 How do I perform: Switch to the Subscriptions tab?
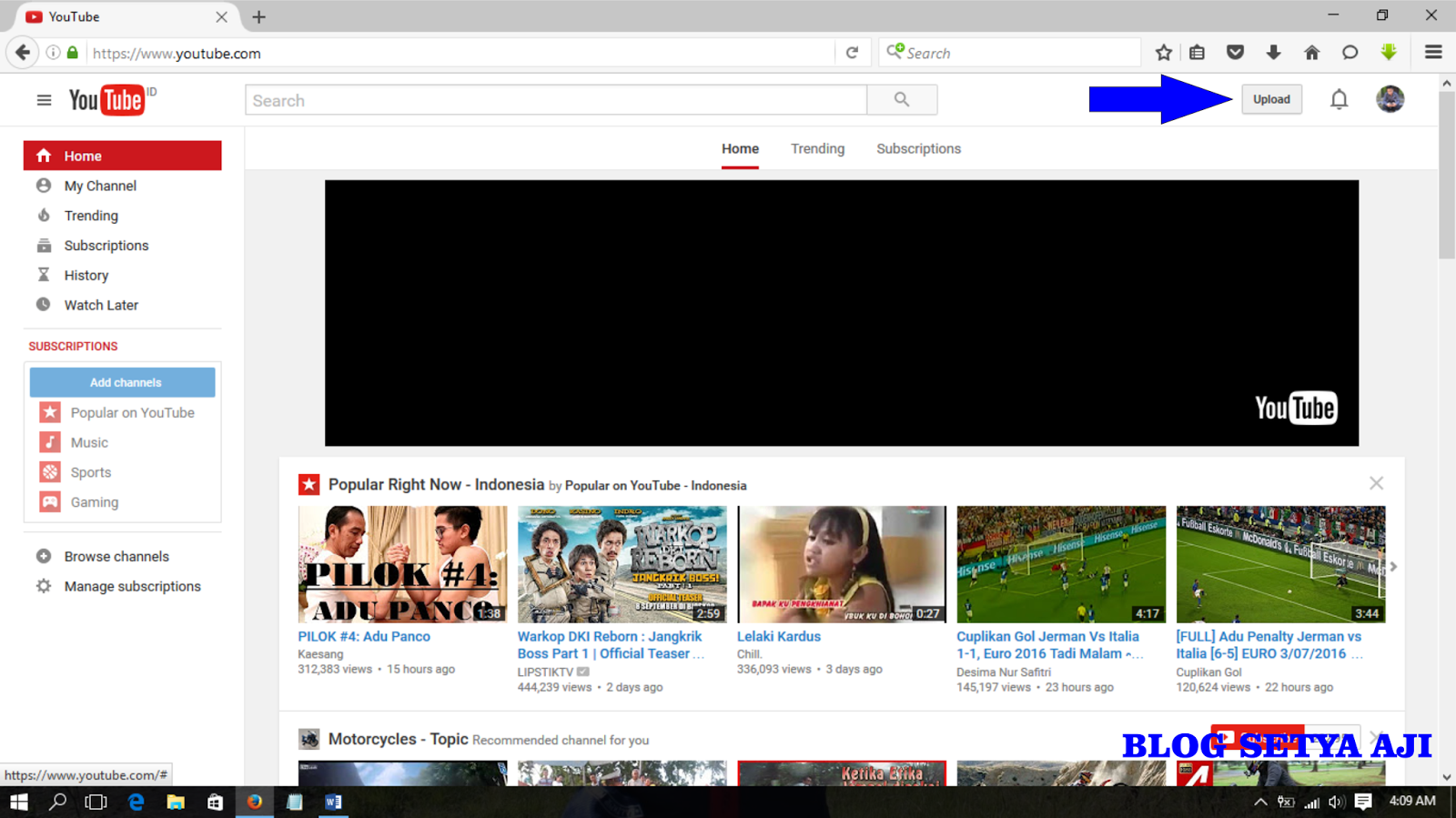coord(918,148)
